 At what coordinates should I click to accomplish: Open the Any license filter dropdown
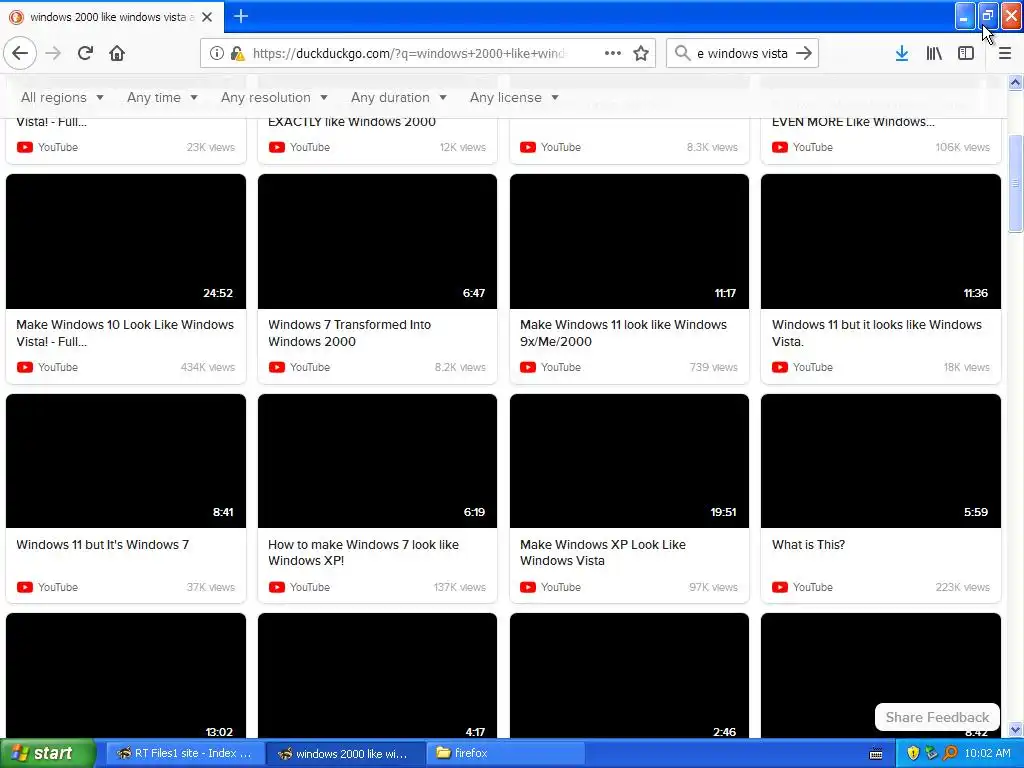tap(514, 97)
